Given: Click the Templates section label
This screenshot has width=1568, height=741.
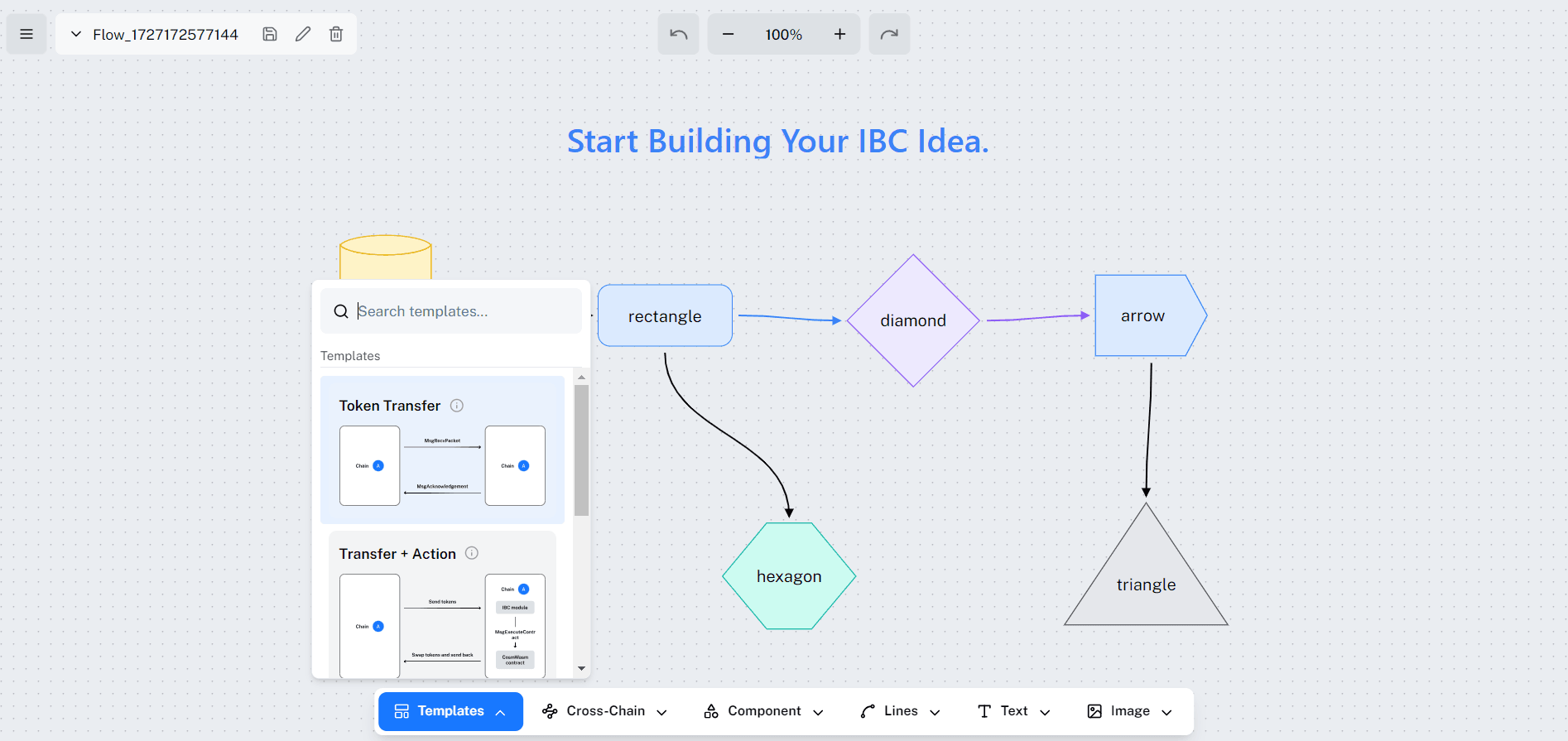Looking at the screenshot, I should click(350, 356).
